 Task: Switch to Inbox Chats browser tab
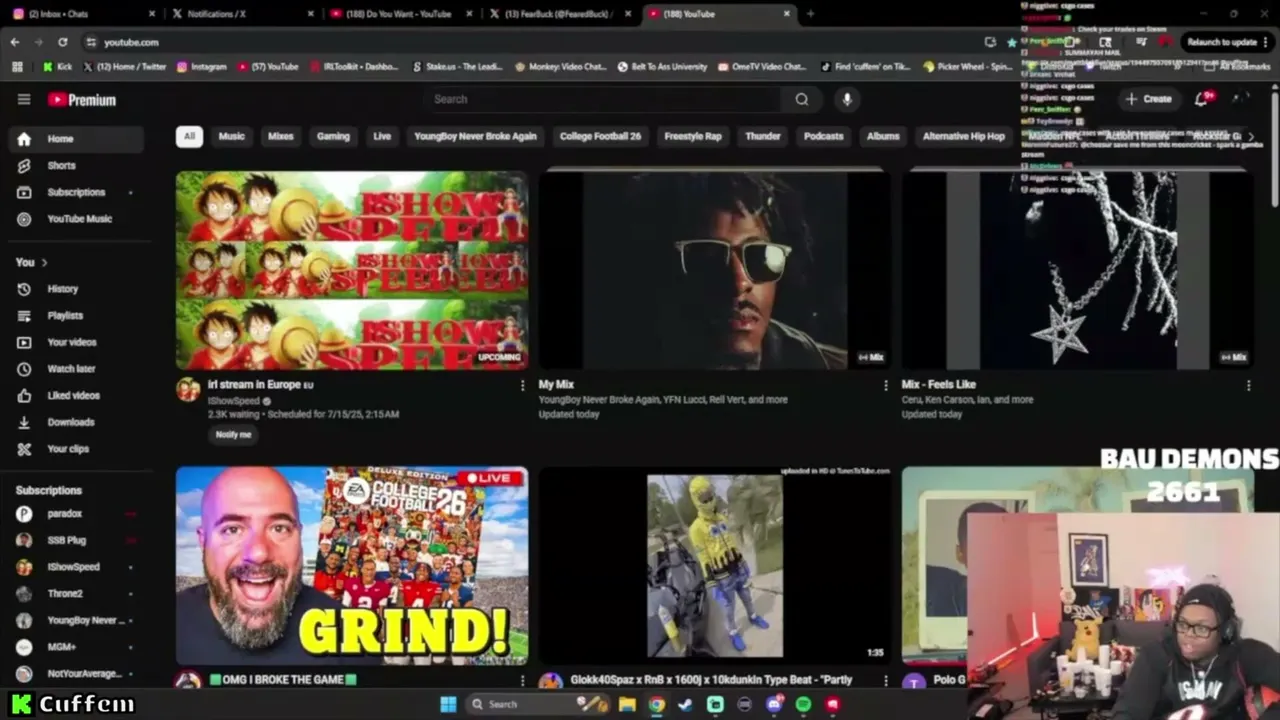(80, 14)
